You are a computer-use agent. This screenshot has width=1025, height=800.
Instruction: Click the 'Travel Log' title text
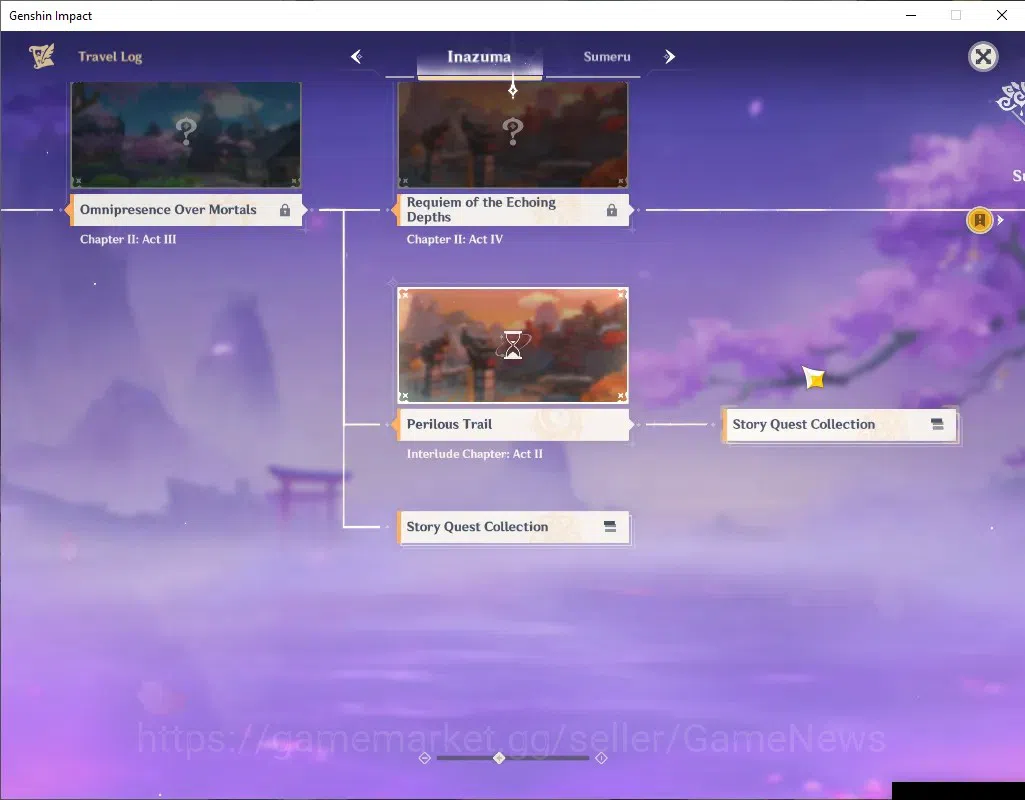110,57
